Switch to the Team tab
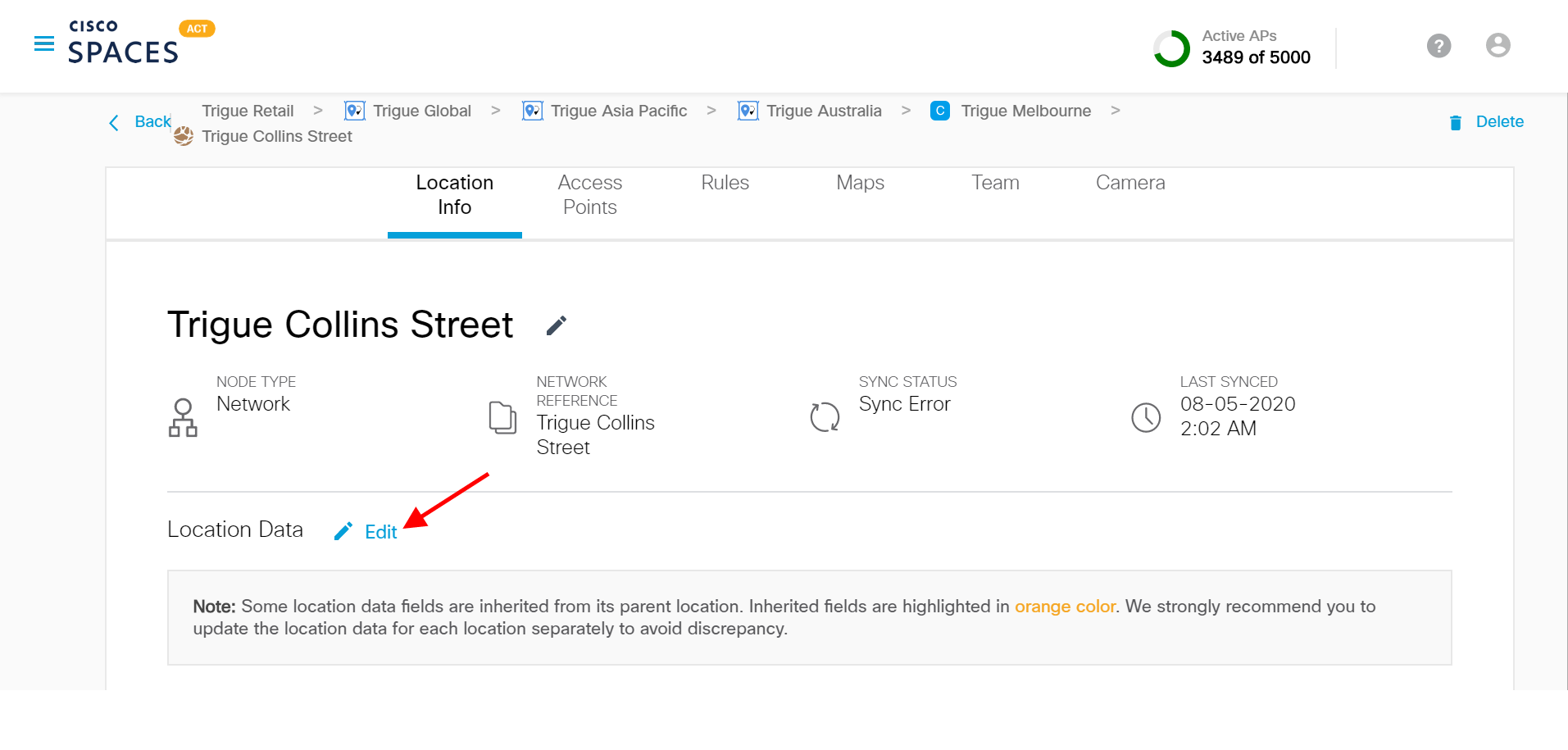Image resolution: width=1568 pixels, height=750 pixels. coord(995,183)
